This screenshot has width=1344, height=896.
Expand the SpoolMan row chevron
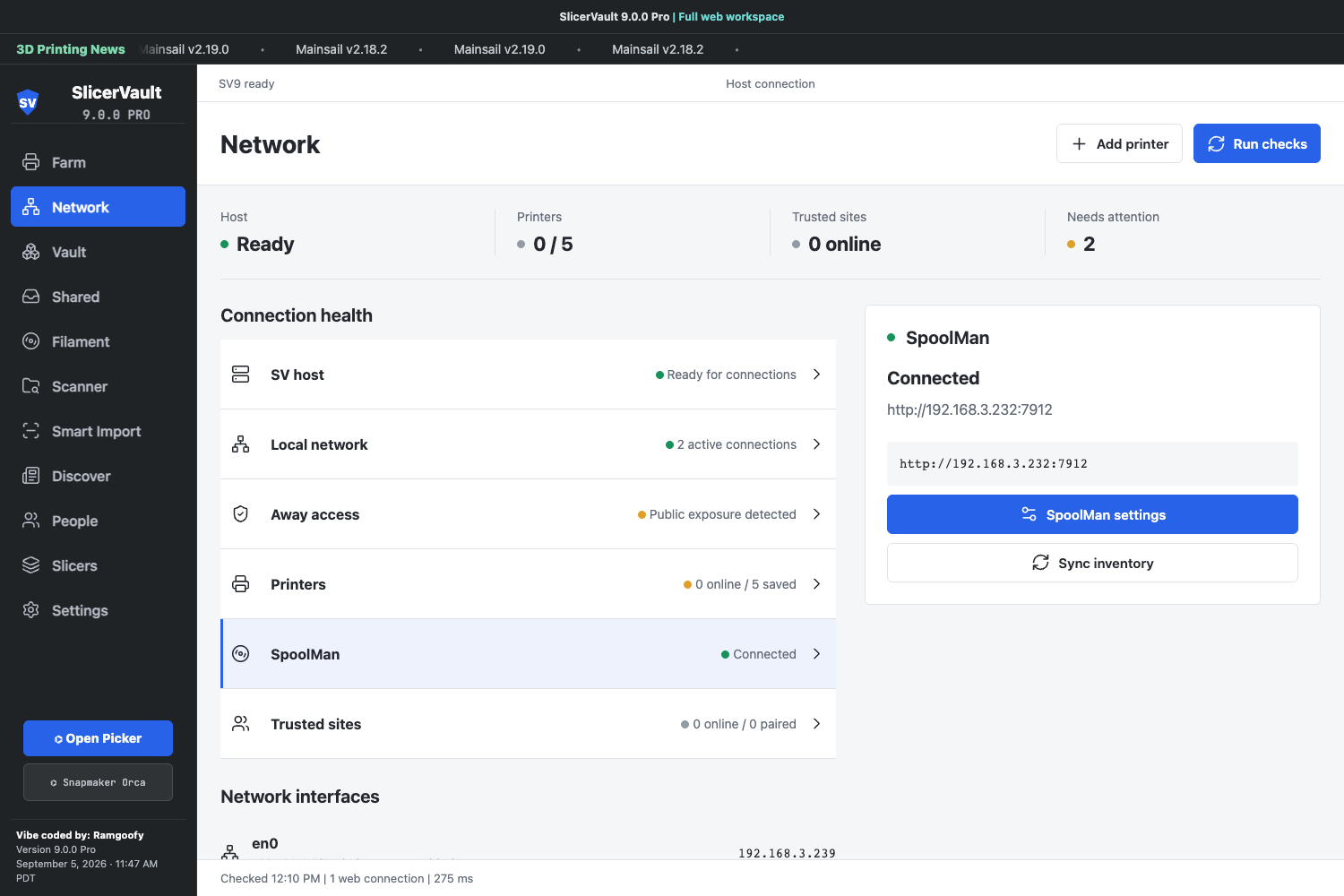[x=816, y=654]
